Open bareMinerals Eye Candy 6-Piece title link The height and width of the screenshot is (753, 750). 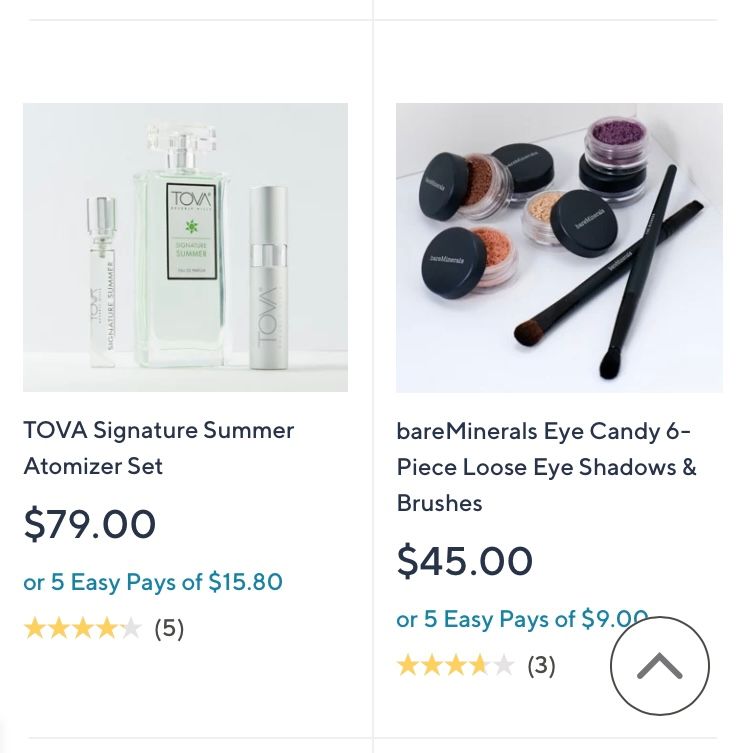546,466
